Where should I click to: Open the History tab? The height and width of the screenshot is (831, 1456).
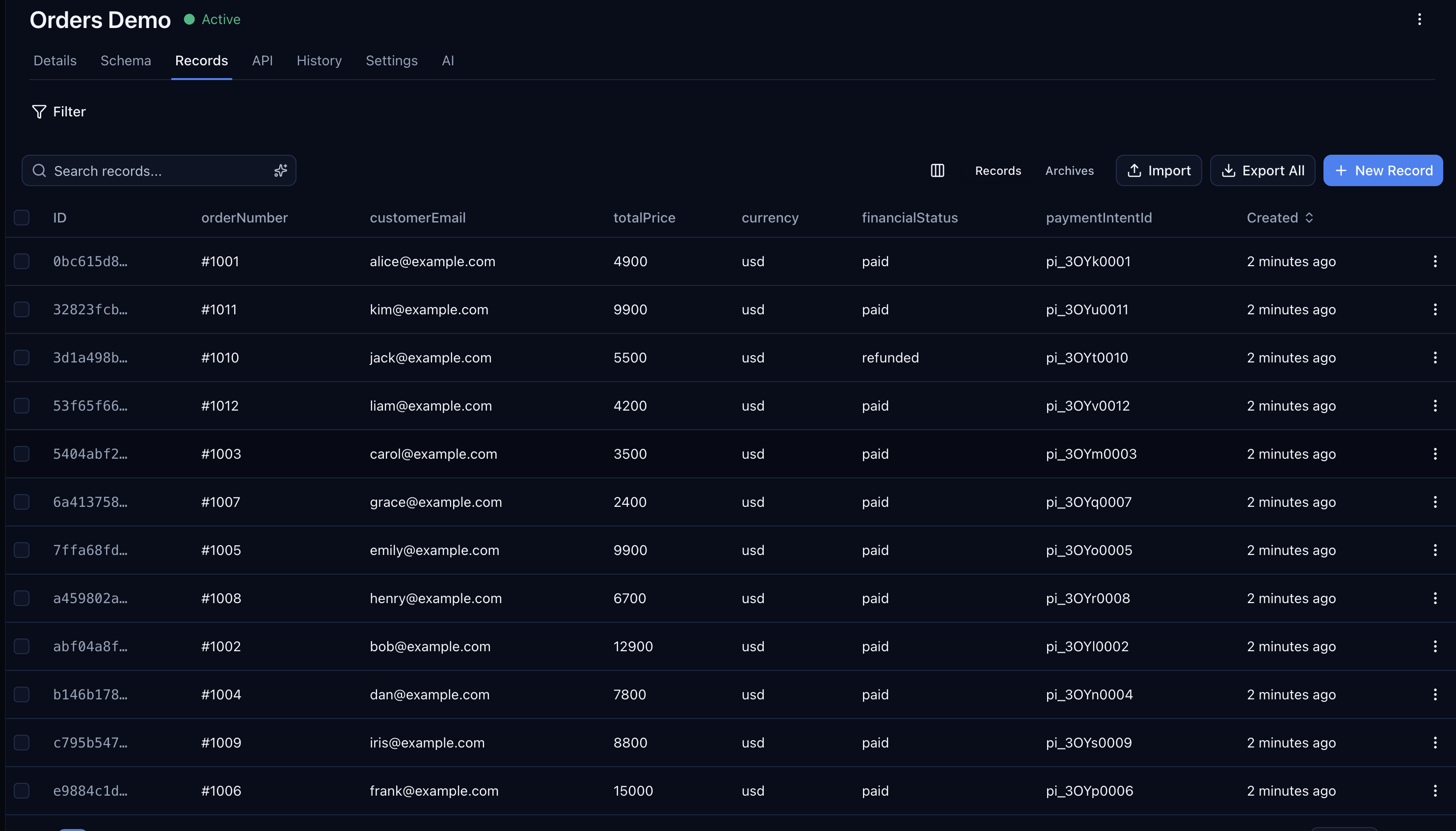(319, 60)
